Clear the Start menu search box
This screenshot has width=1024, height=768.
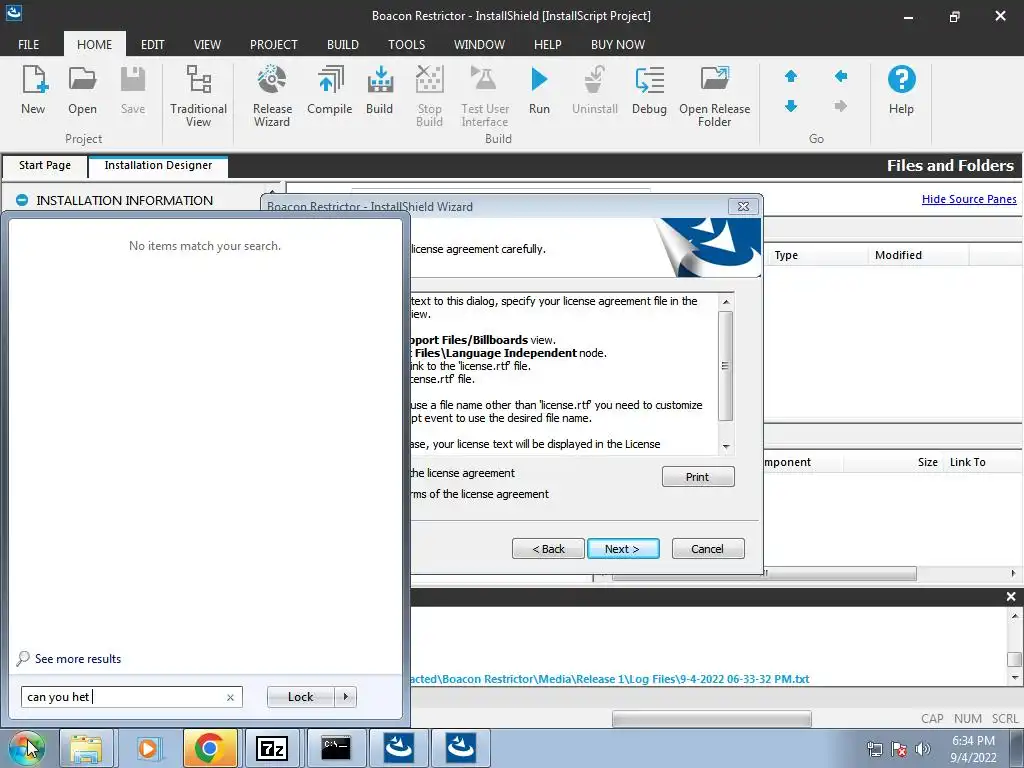point(230,697)
